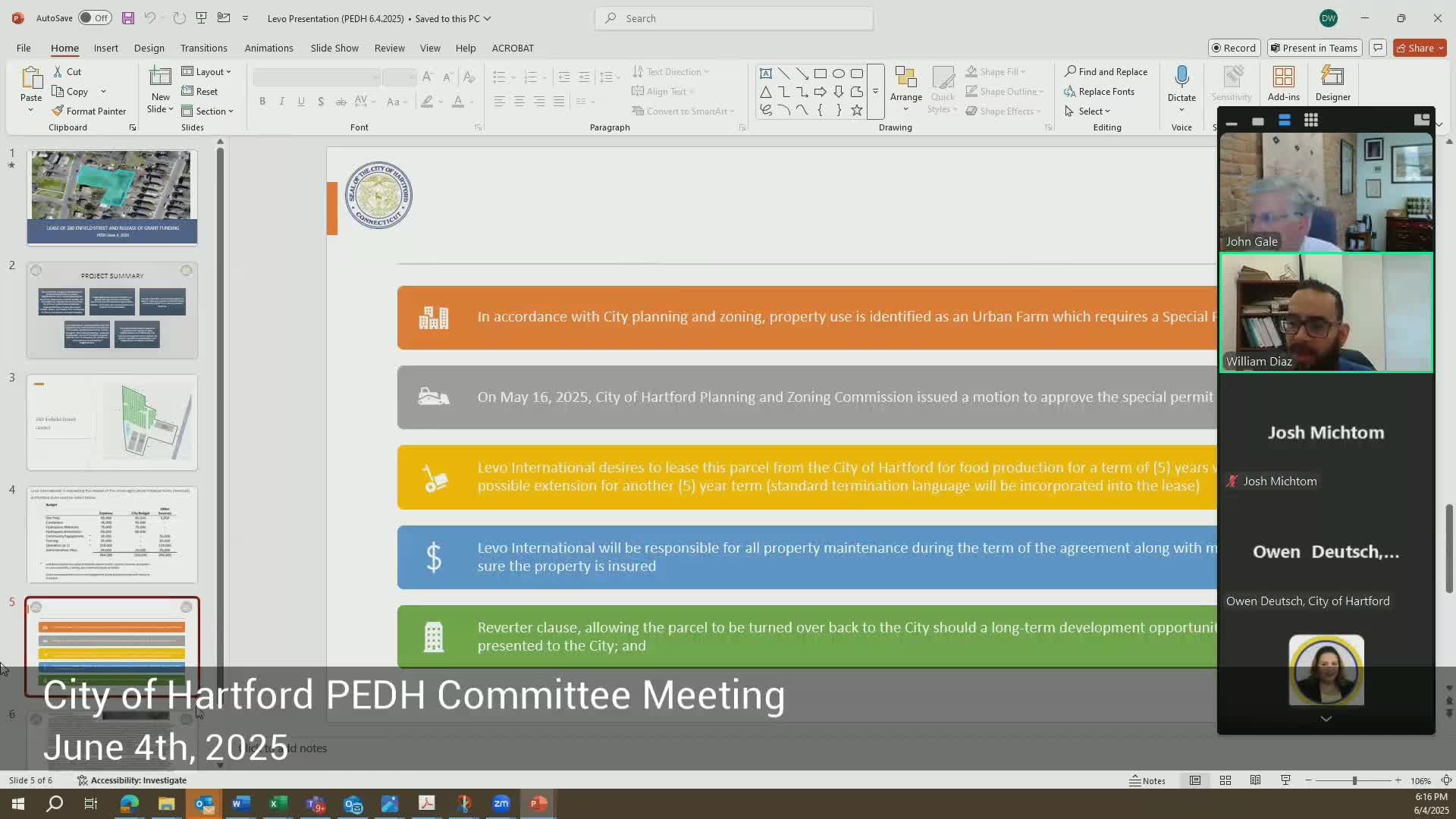Adjust the zoom slider handle
Viewport: 1456px width, 819px height.
coord(1354,780)
